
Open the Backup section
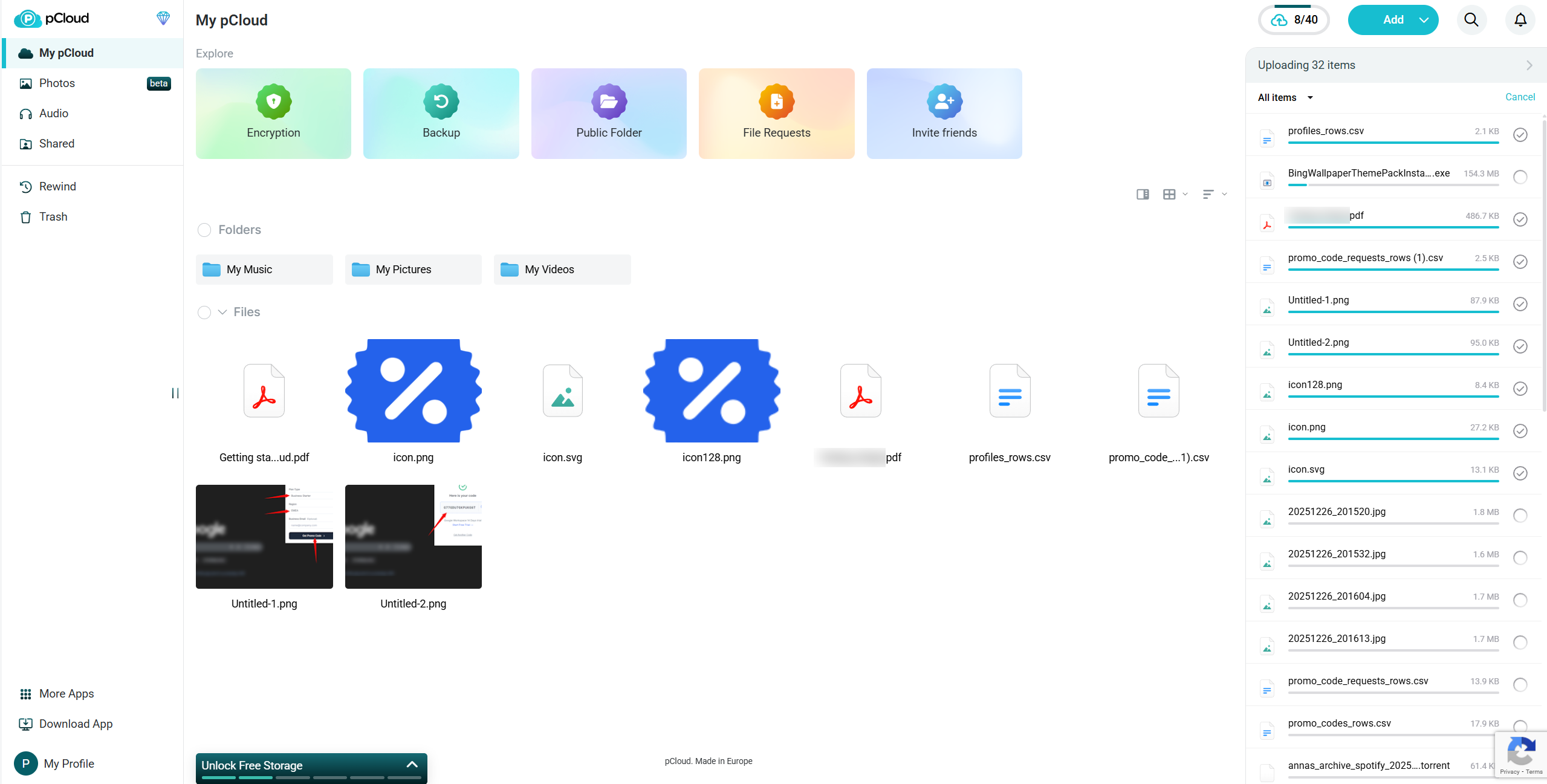441,113
